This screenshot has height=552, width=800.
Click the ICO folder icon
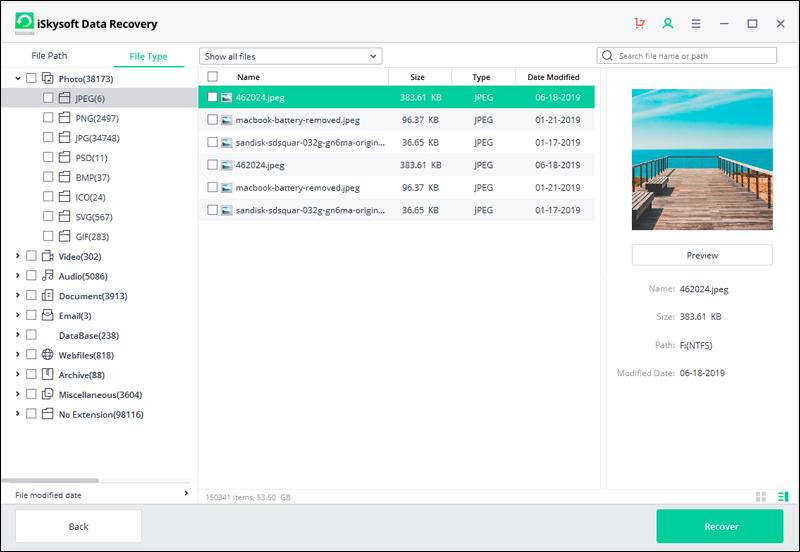(64, 196)
